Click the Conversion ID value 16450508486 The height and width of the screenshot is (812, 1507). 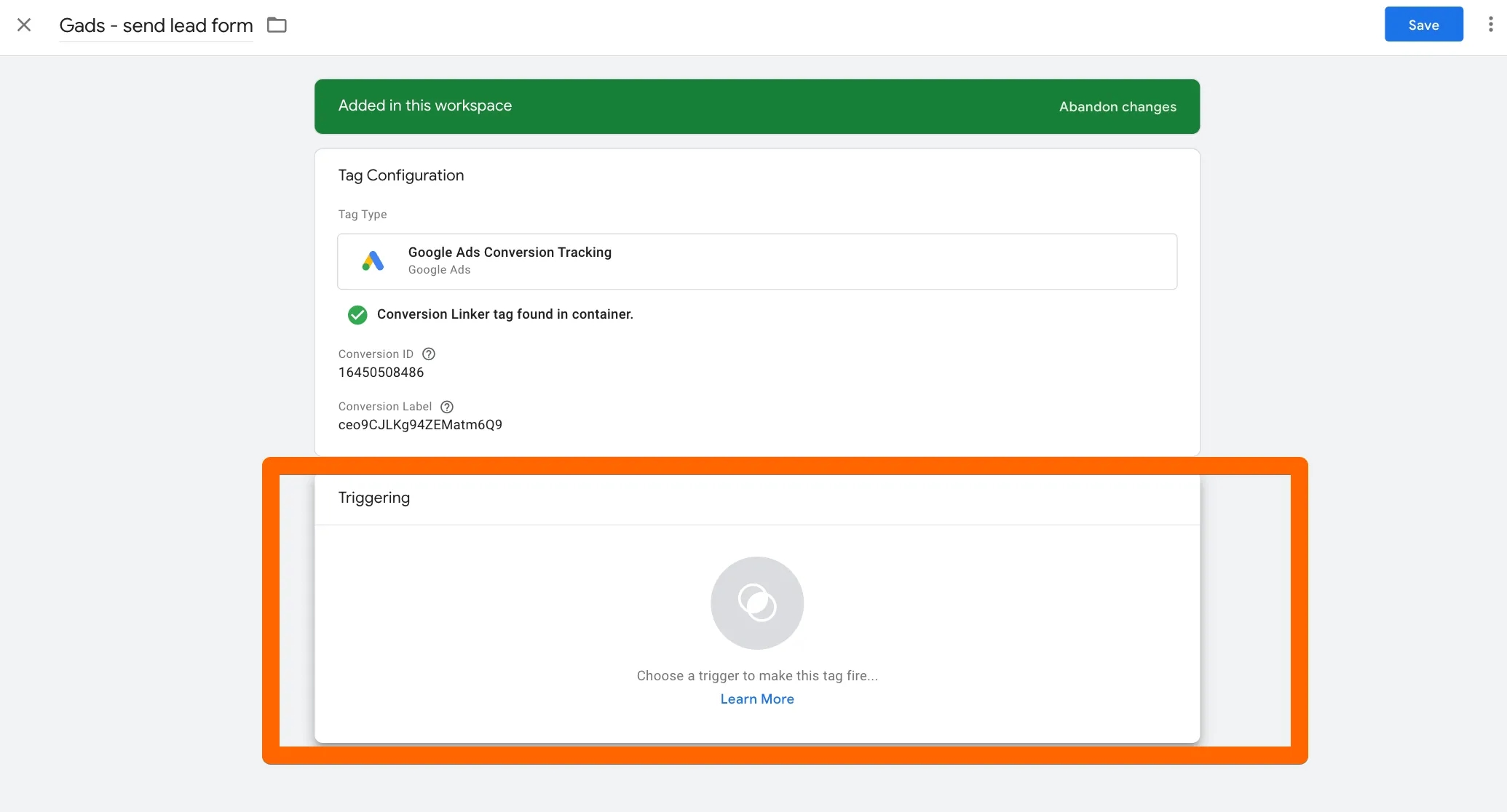tap(381, 373)
